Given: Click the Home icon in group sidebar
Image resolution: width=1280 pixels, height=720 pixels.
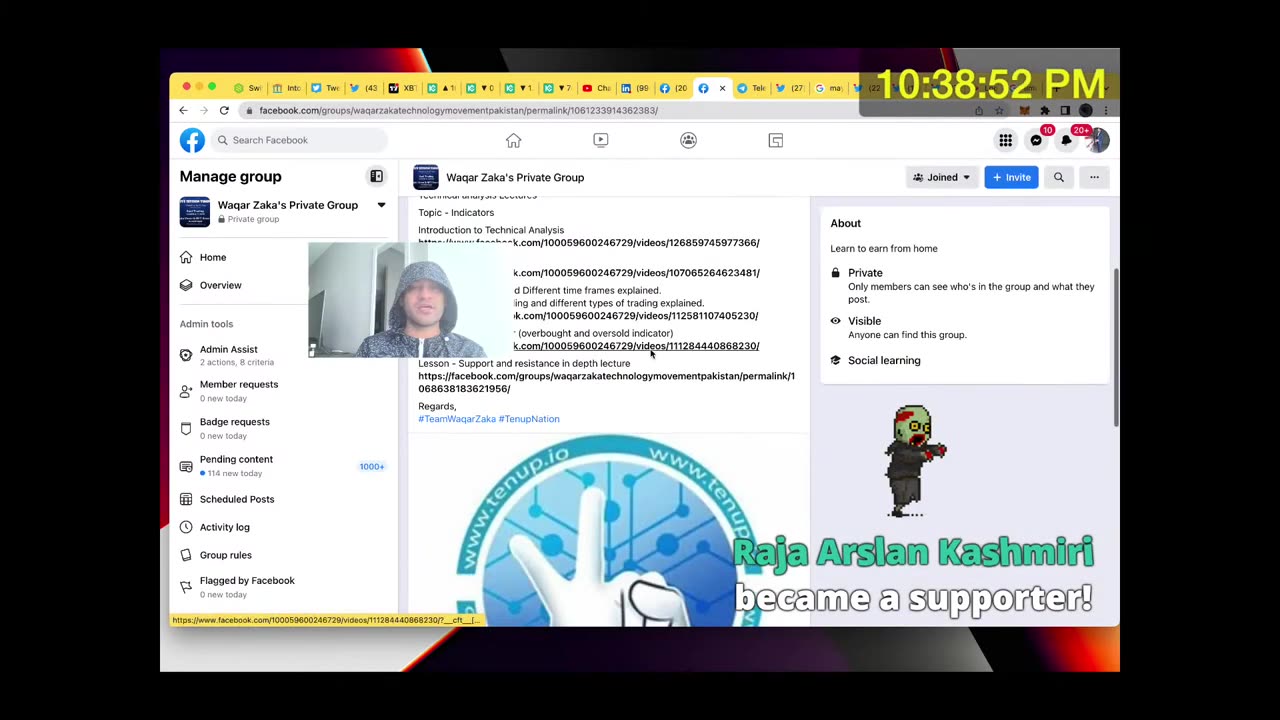Looking at the screenshot, I should tap(186, 257).
